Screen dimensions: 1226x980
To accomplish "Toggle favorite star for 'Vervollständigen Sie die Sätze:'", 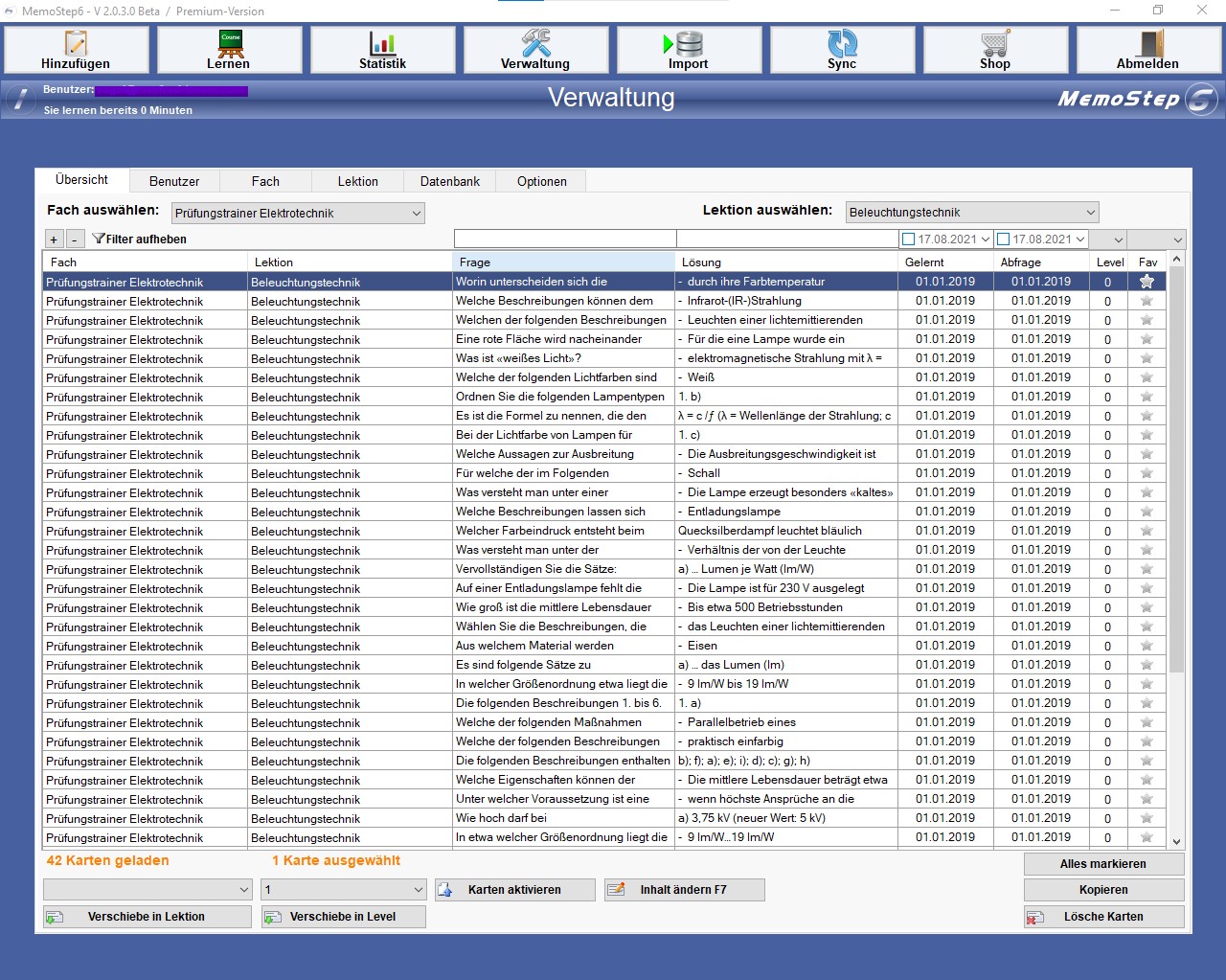I will click(x=1147, y=569).
